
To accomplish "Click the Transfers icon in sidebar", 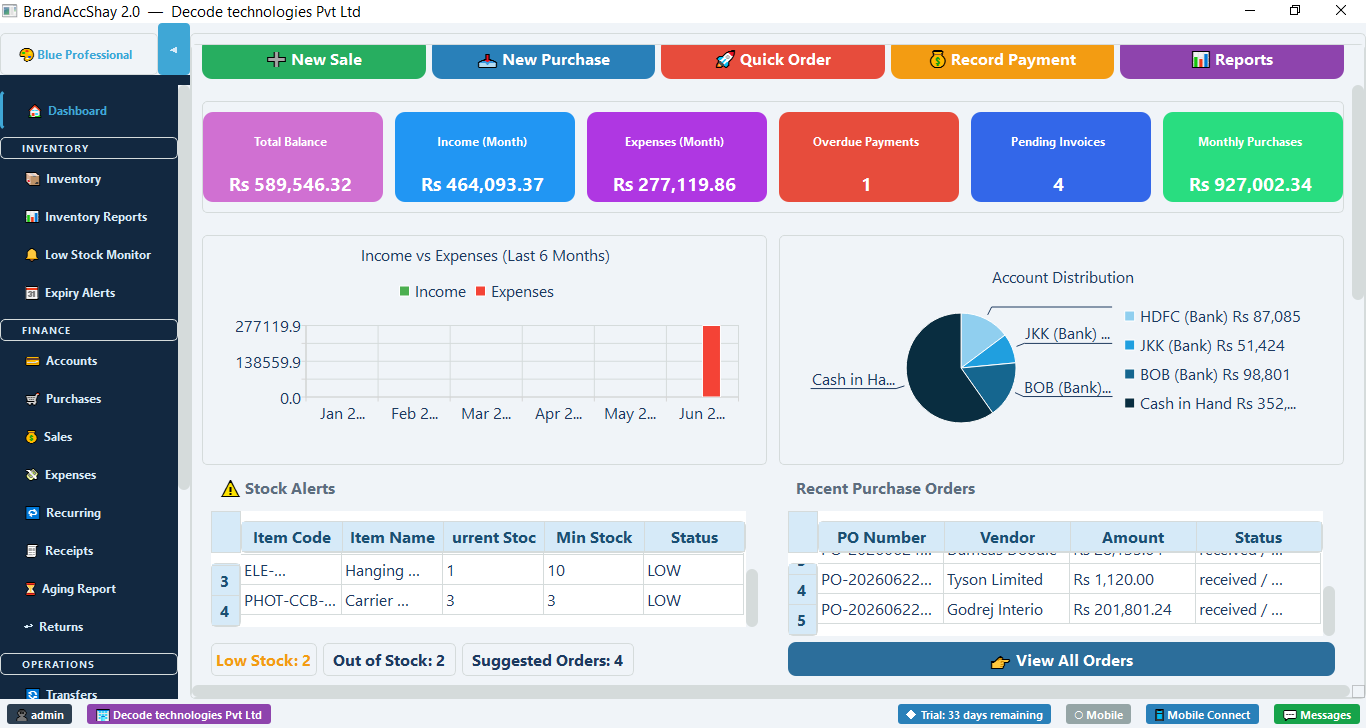I will tap(33, 695).
